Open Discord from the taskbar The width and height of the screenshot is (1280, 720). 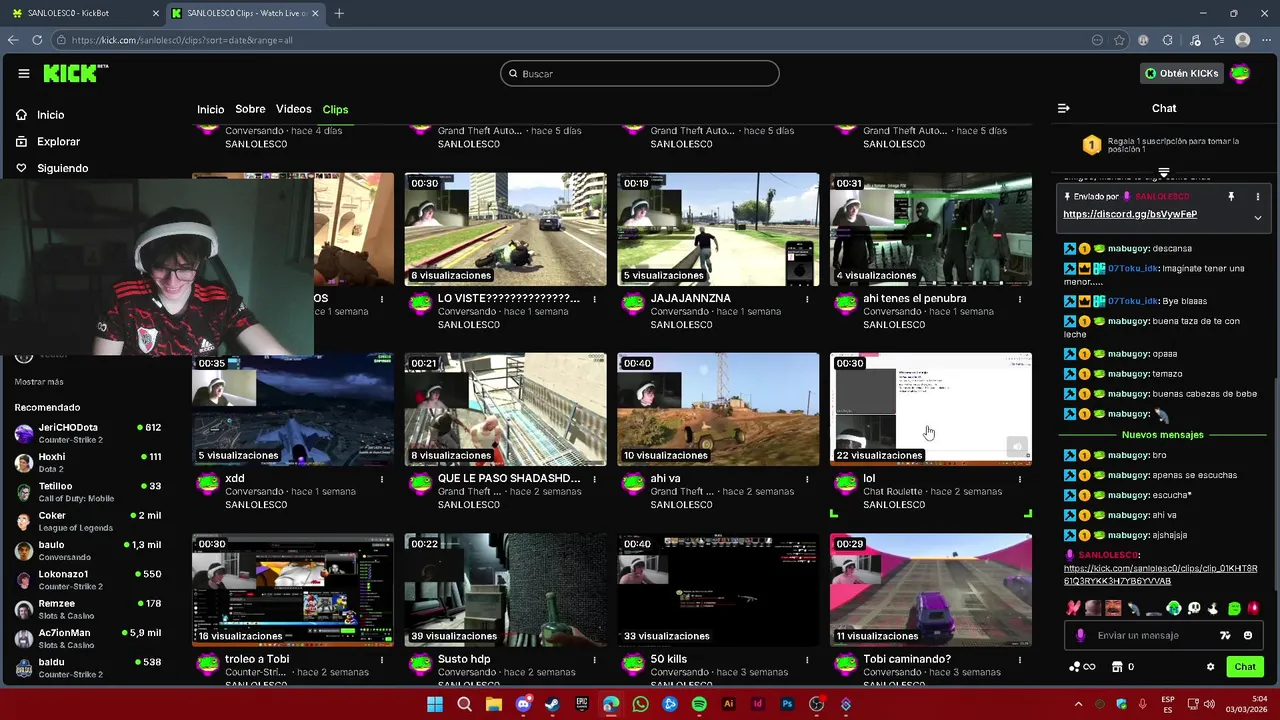pyautogui.click(x=523, y=704)
